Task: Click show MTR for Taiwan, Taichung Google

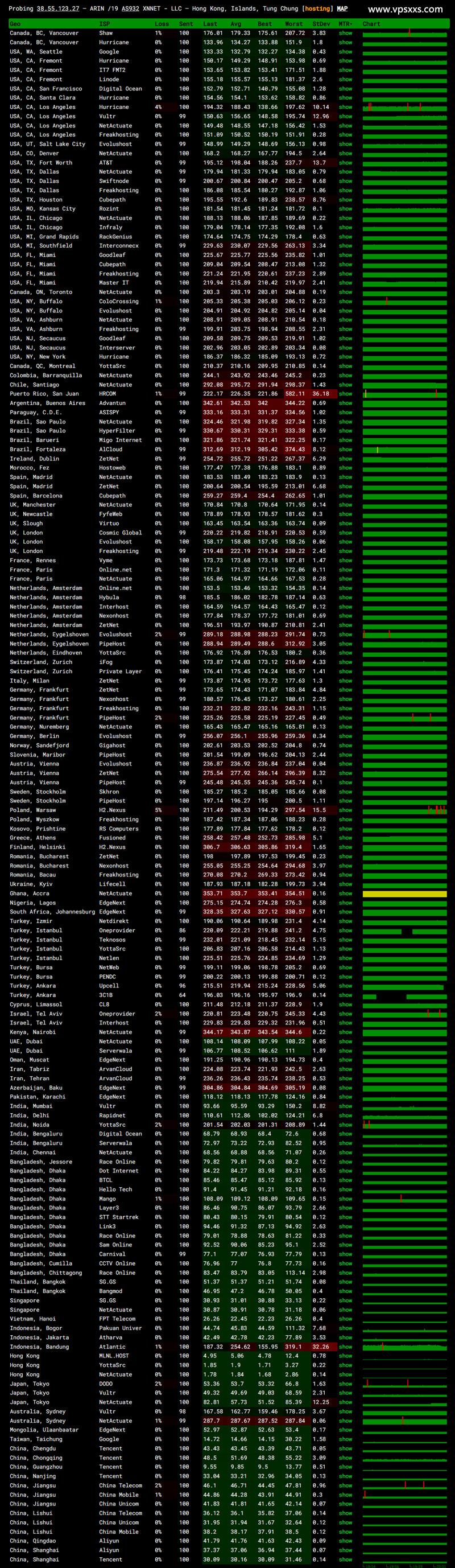Action: pyautogui.click(x=345, y=1439)
